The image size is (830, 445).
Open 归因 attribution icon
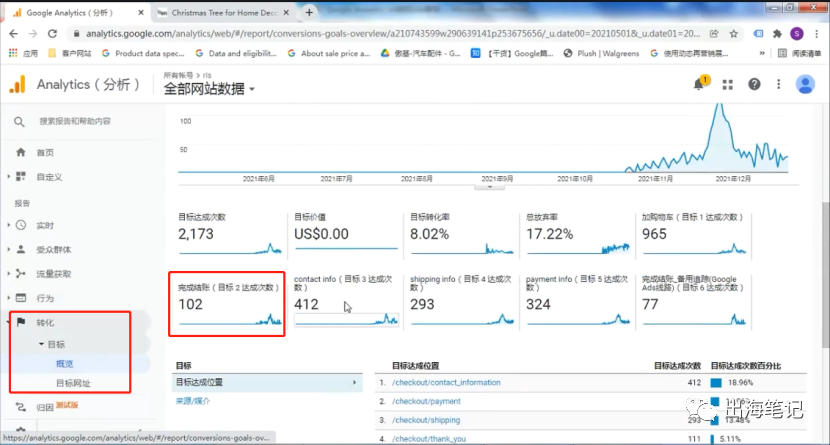tap(21, 407)
